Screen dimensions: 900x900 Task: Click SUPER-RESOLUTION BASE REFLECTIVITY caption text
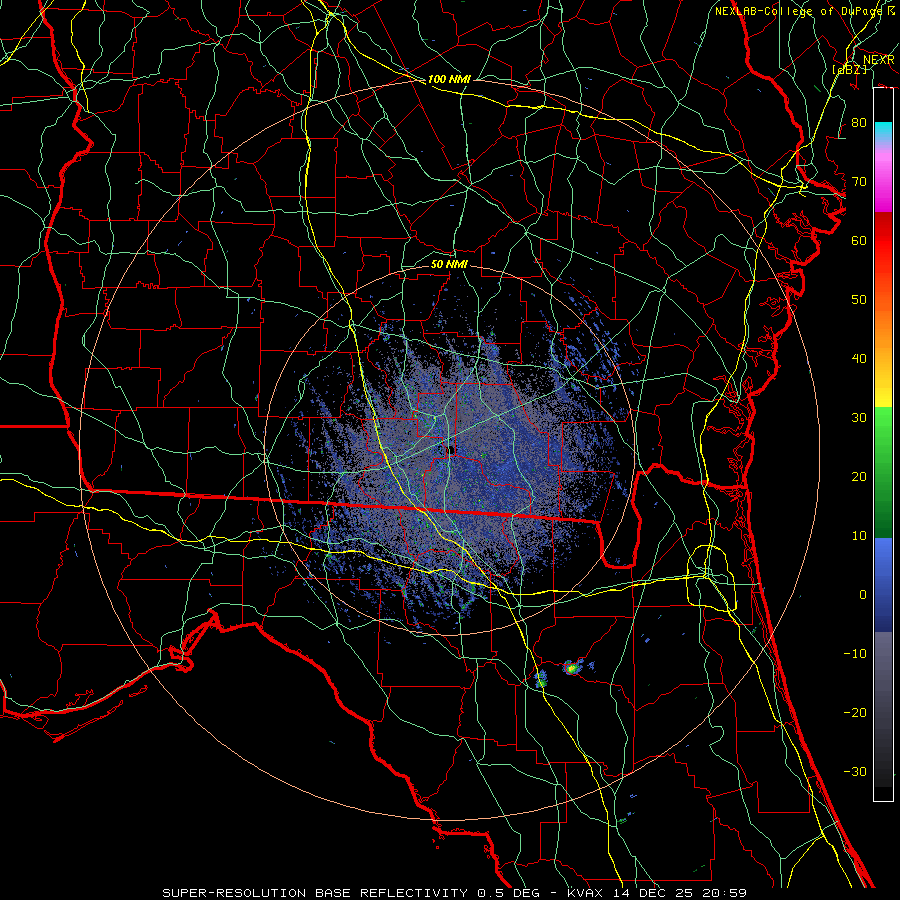pyautogui.click(x=315, y=893)
